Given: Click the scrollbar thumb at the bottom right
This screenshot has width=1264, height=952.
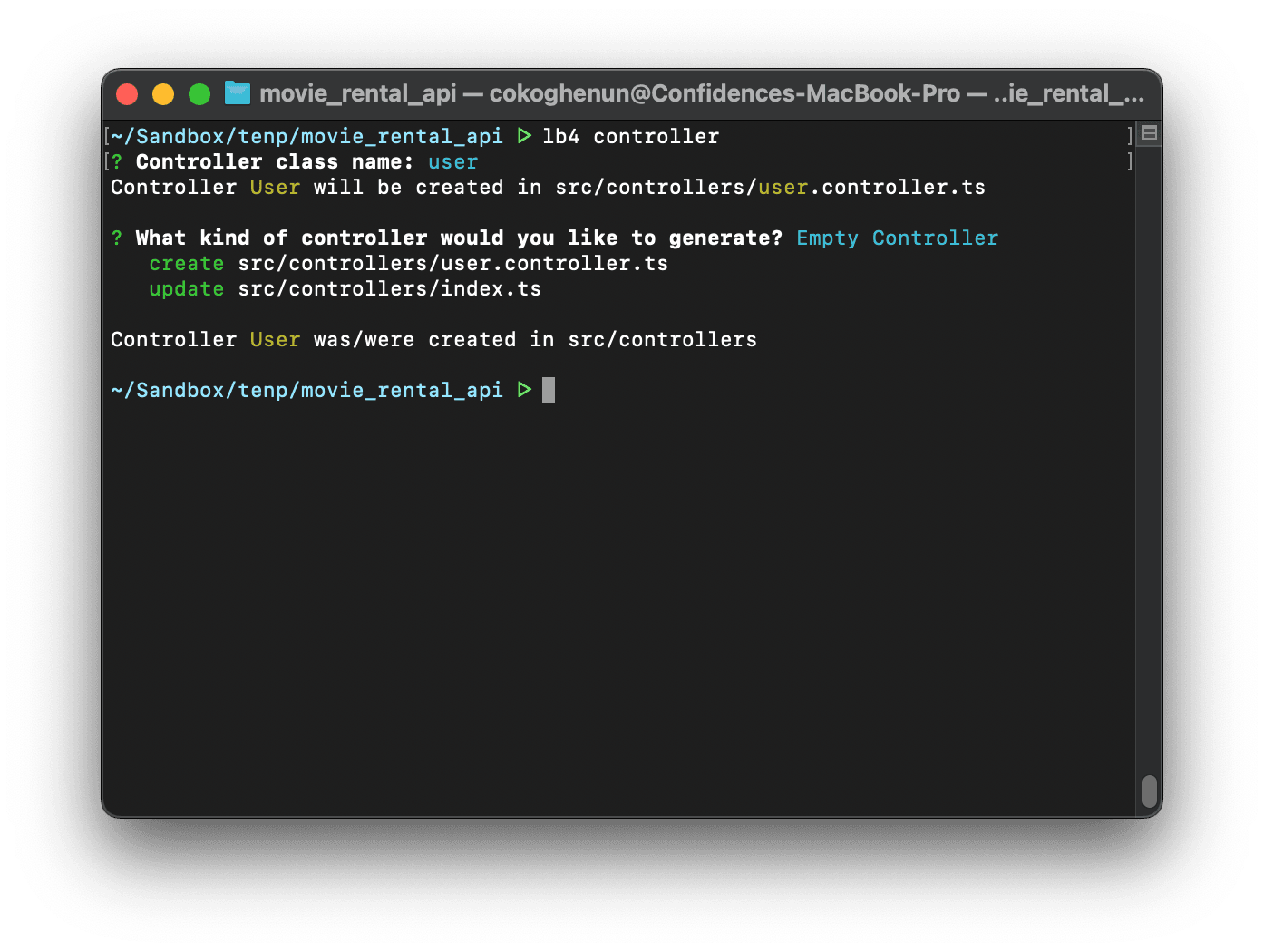Looking at the screenshot, I should [1149, 791].
